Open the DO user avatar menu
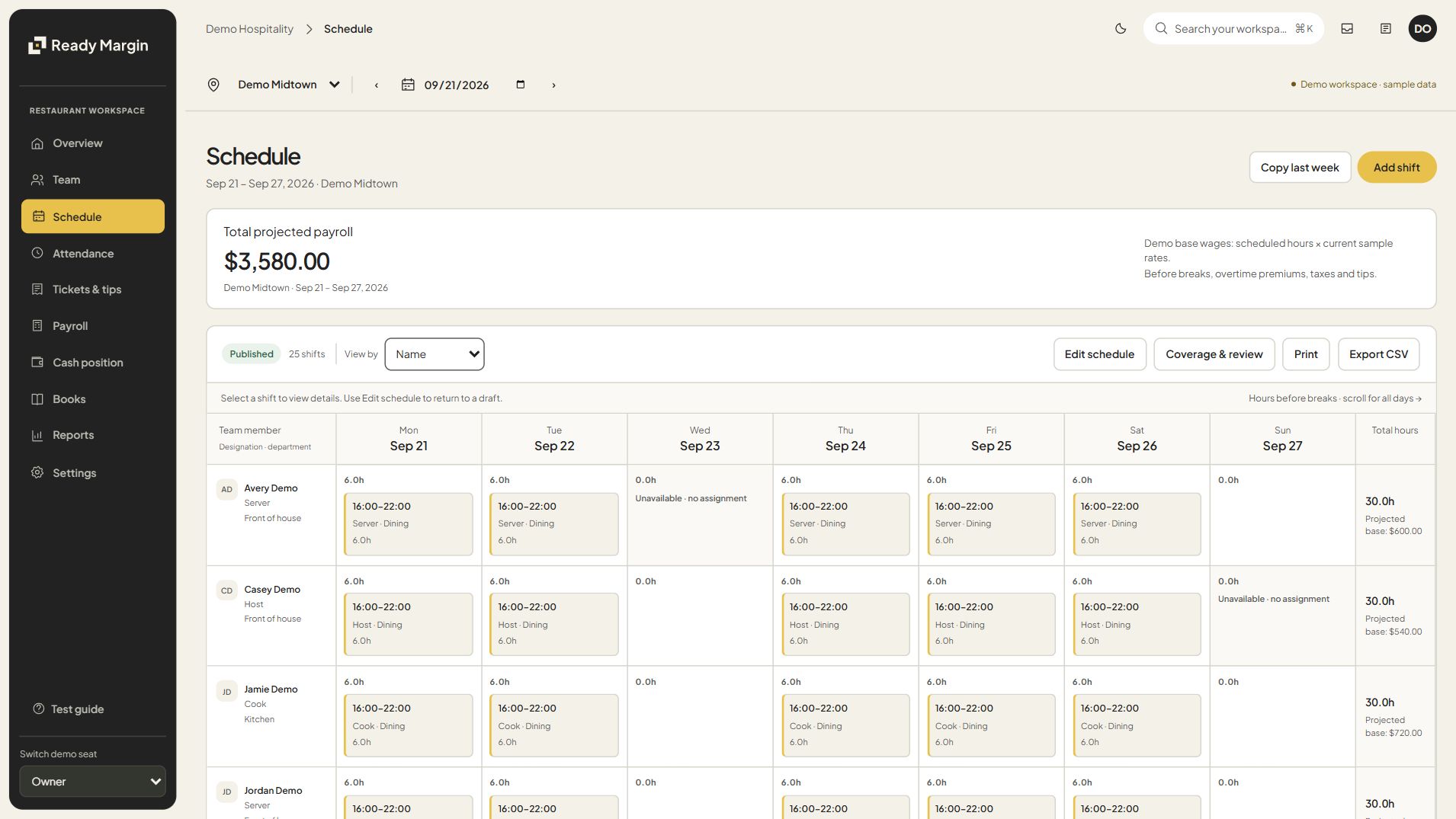The width and height of the screenshot is (1456, 819). 1422,29
